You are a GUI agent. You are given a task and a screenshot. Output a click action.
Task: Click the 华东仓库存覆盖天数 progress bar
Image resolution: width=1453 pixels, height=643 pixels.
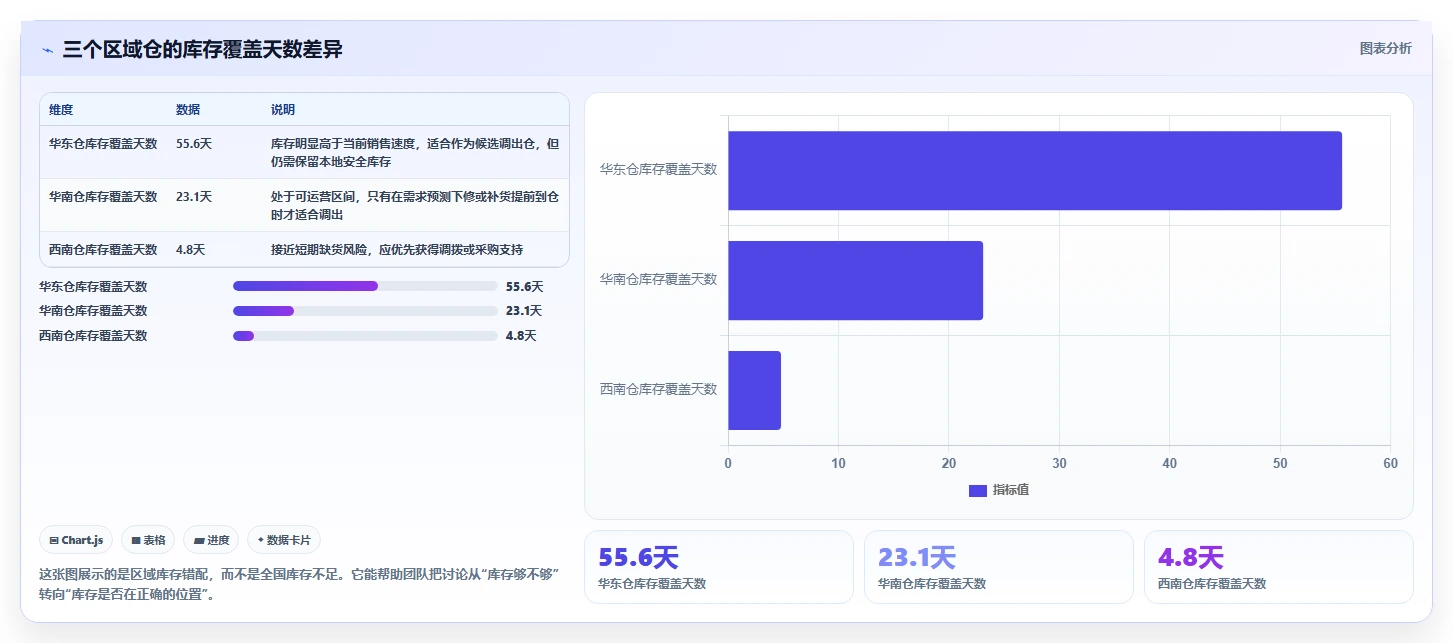(x=365, y=286)
